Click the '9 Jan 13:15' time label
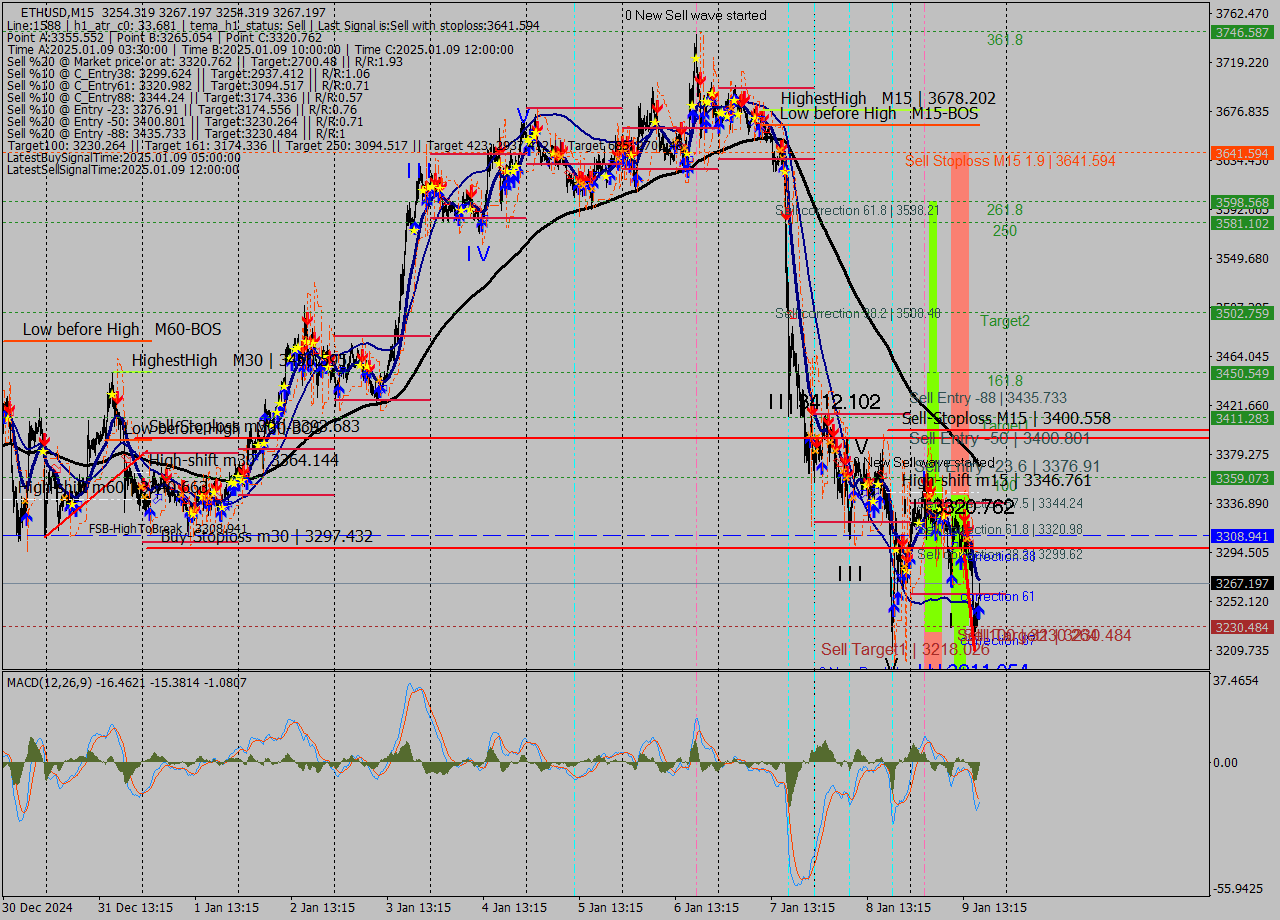 click(x=995, y=907)
